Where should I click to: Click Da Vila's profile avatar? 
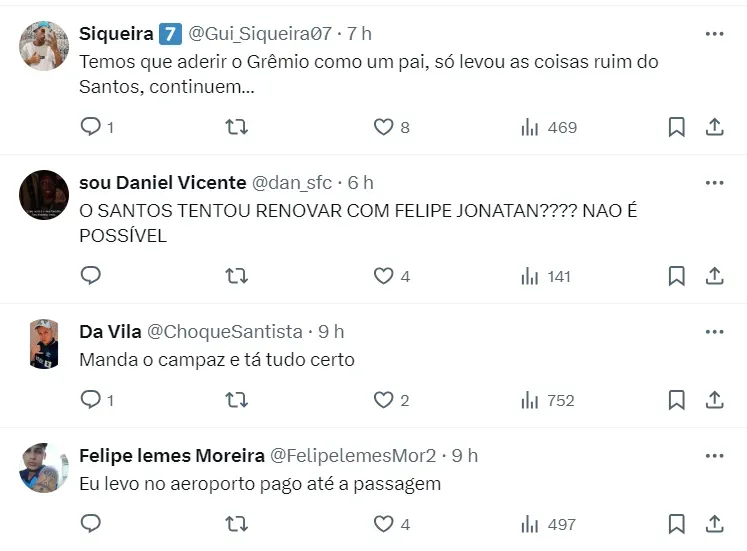(44, 344)
